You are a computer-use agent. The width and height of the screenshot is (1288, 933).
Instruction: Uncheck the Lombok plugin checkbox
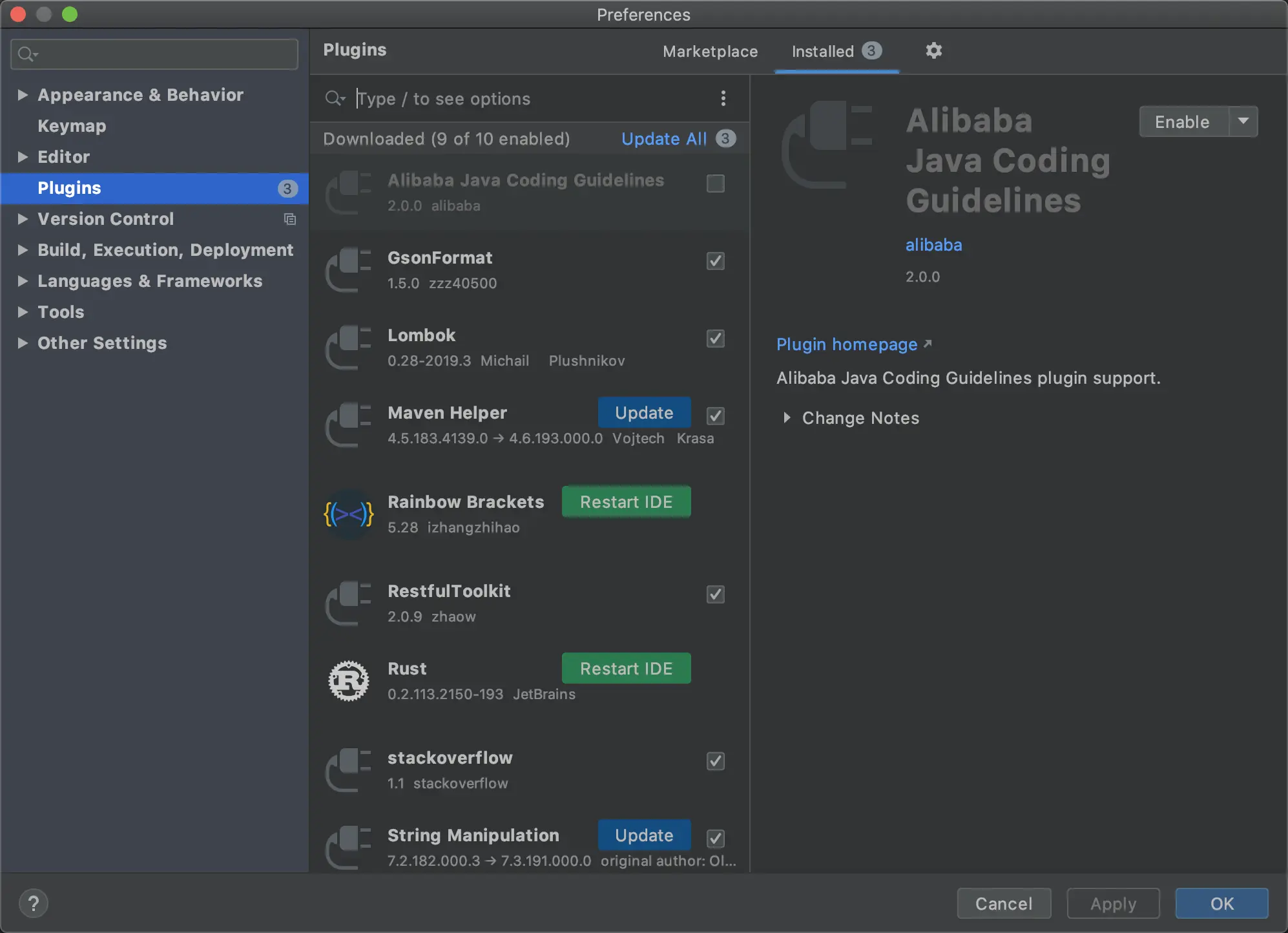pyautogui.click(x=715, y=339)
